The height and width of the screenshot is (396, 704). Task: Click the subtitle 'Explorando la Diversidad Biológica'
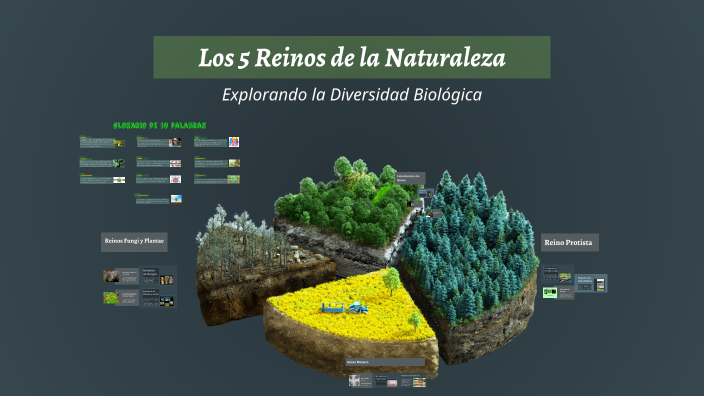(x=352, y=95)
